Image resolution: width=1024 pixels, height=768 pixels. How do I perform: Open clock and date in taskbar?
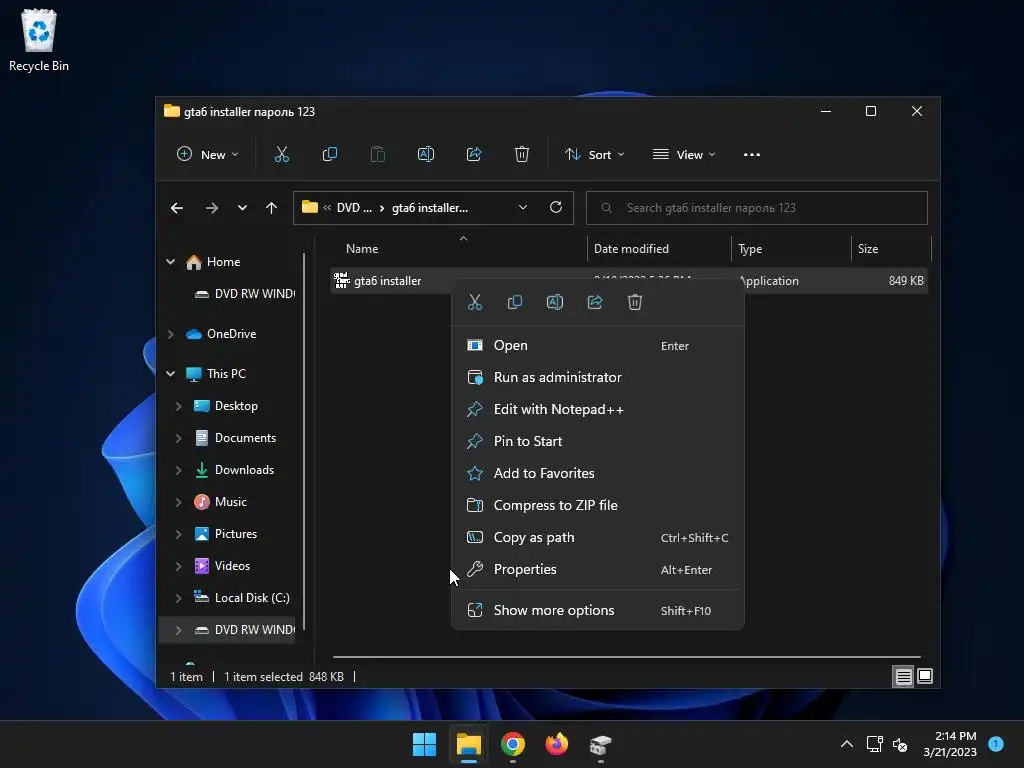(x=950, y=744)
